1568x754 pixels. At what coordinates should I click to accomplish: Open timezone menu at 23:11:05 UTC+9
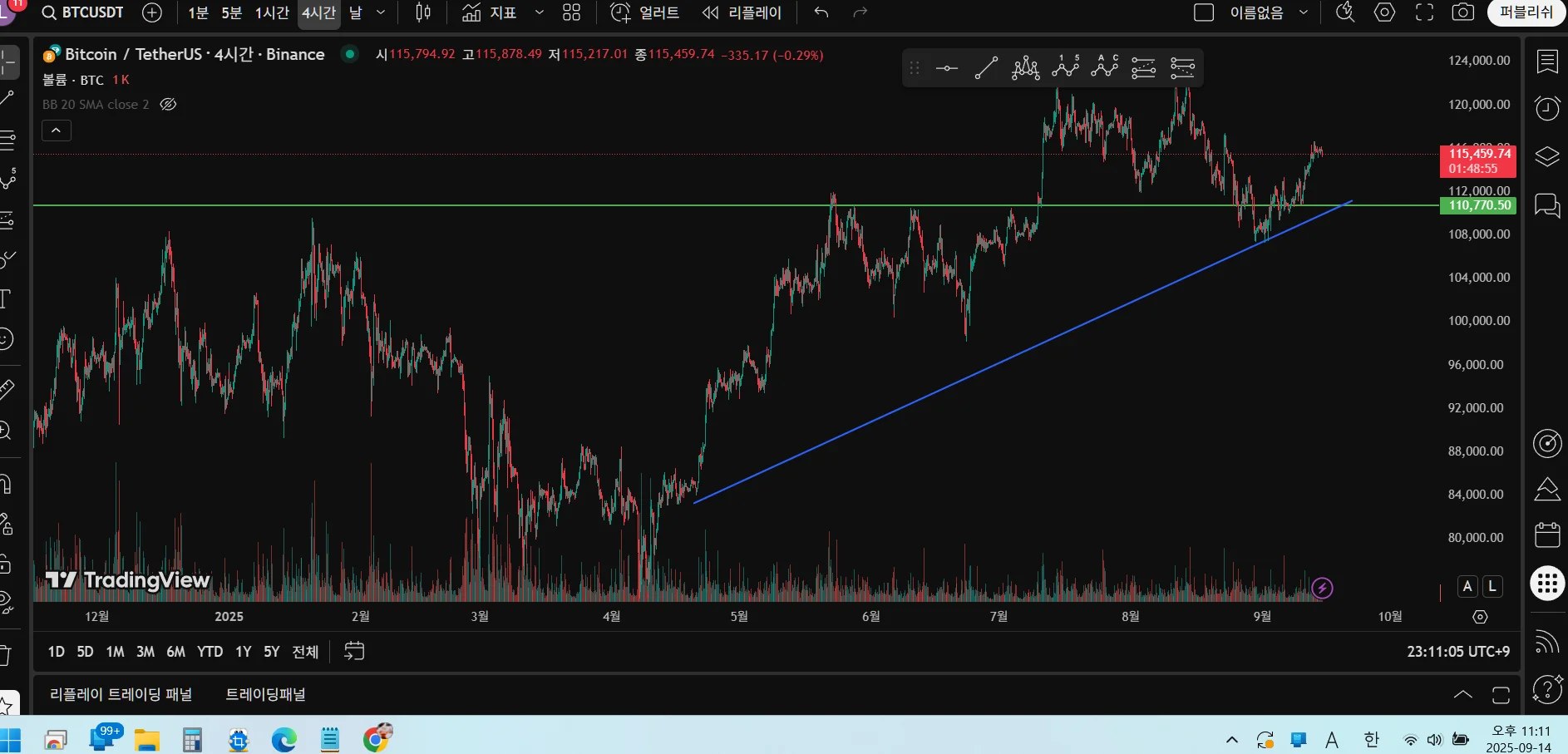pos(1458,652)
